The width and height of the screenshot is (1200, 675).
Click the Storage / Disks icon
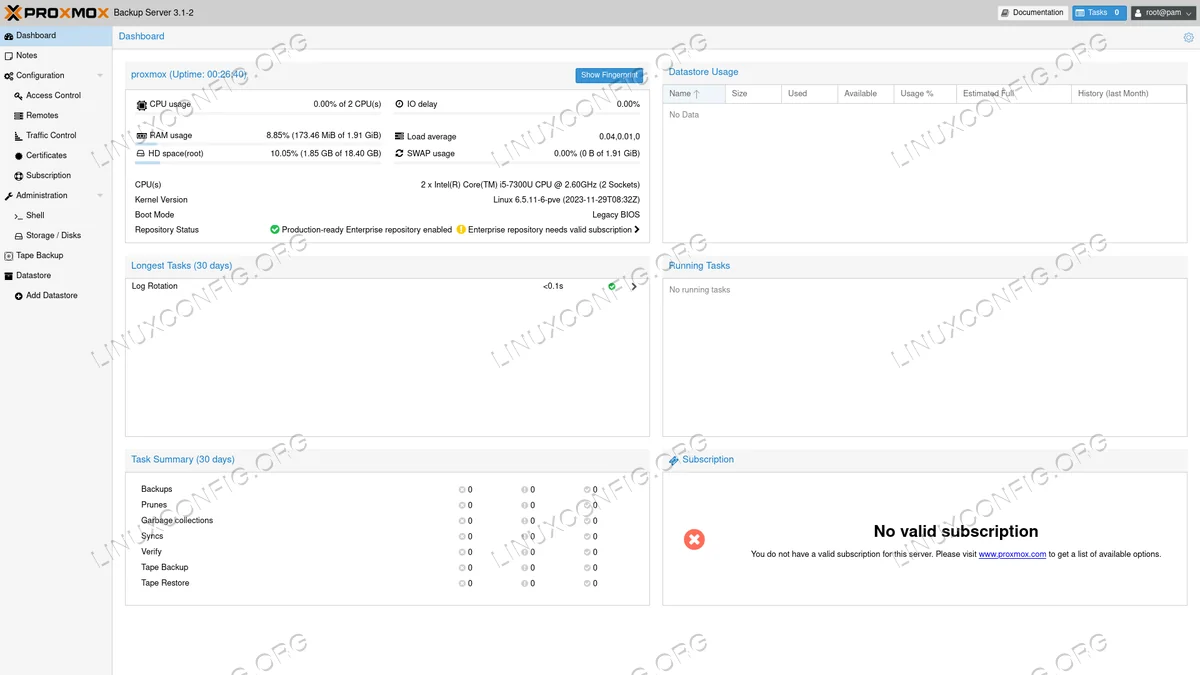18,236
